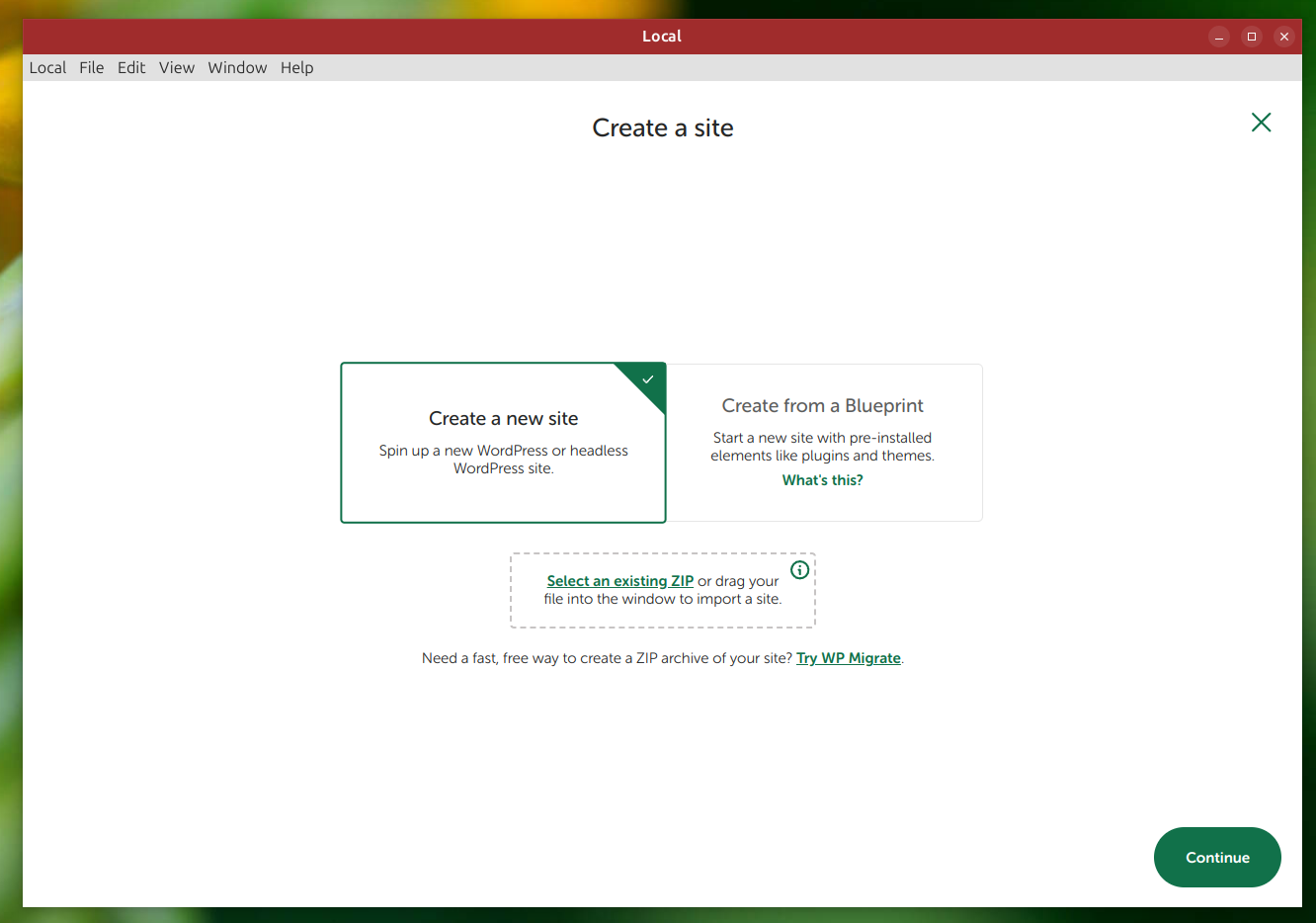Click the checkmark badge on selected card
Screen dimensions: 1316x923
click(648, 379)
